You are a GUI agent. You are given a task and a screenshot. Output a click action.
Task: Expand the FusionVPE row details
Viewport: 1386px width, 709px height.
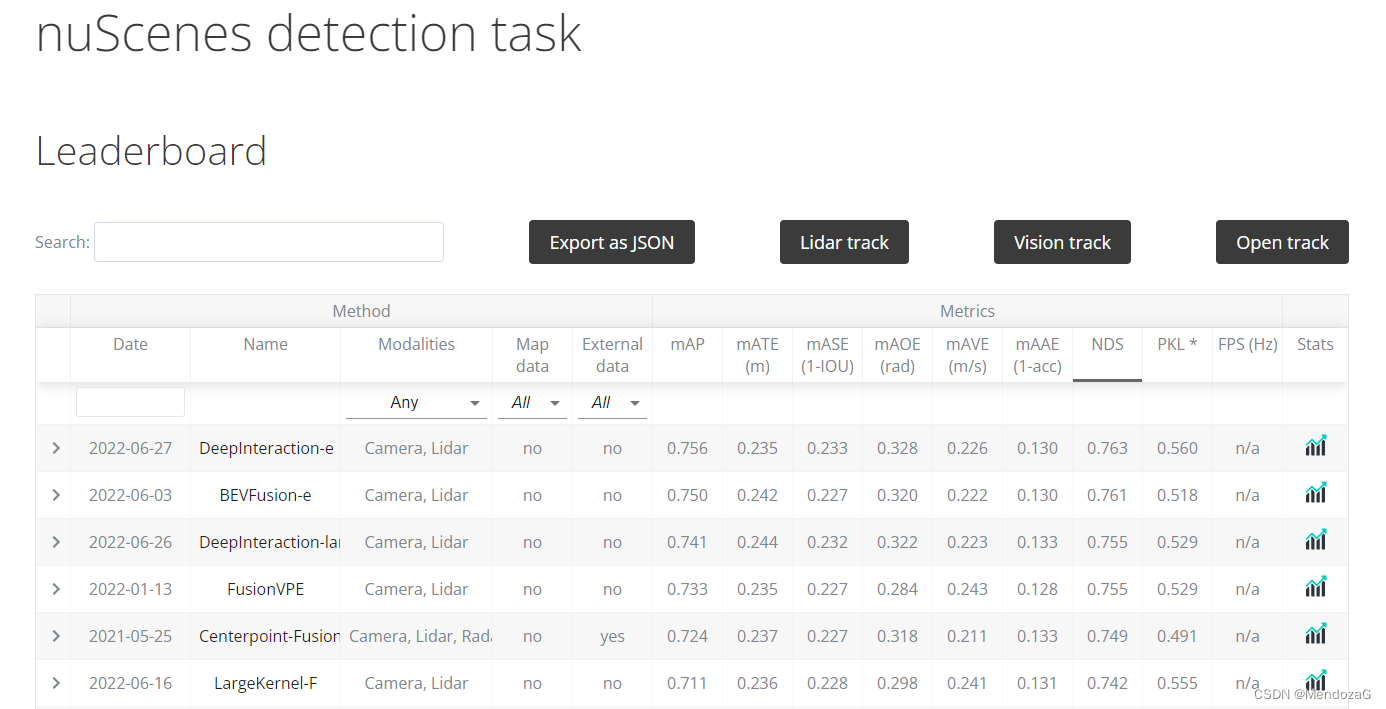tap(56, 589)
